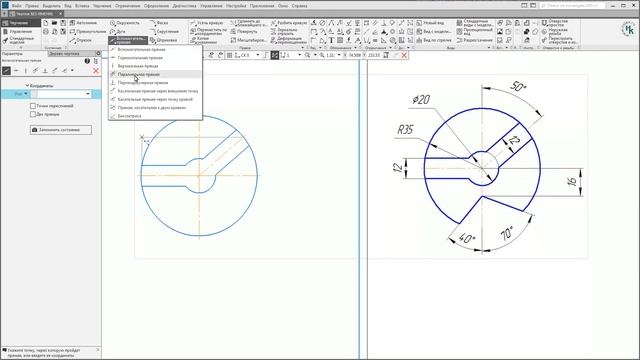Select the Окружность tool
The width and height of the screenshot is (640, 360).
pos(125,23)
